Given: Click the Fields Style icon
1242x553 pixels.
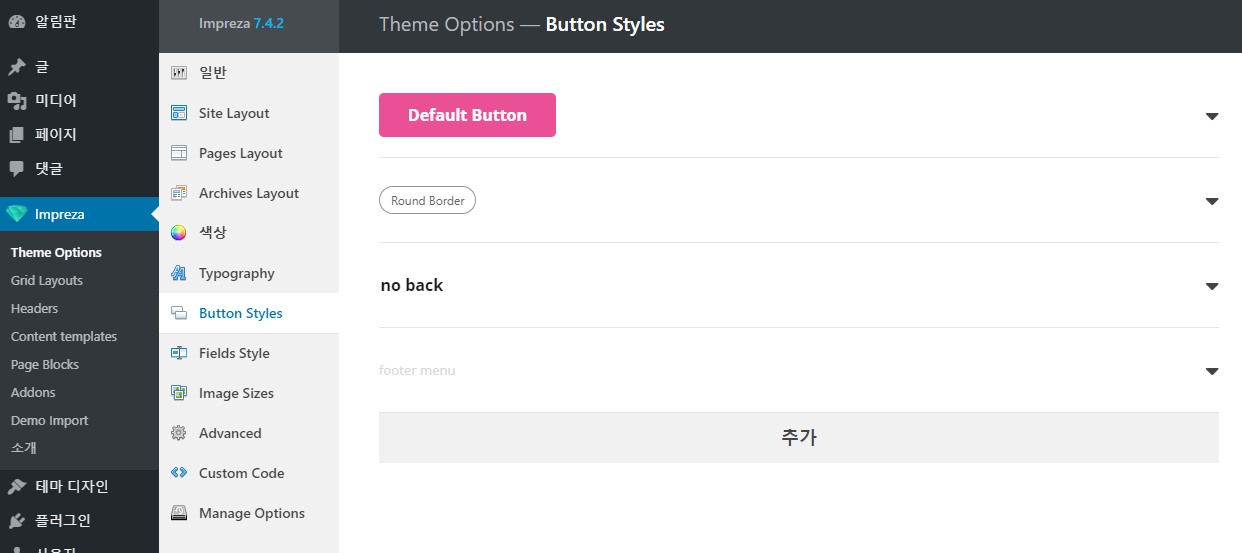Looking at the screenshot, I should click(179, 353).
